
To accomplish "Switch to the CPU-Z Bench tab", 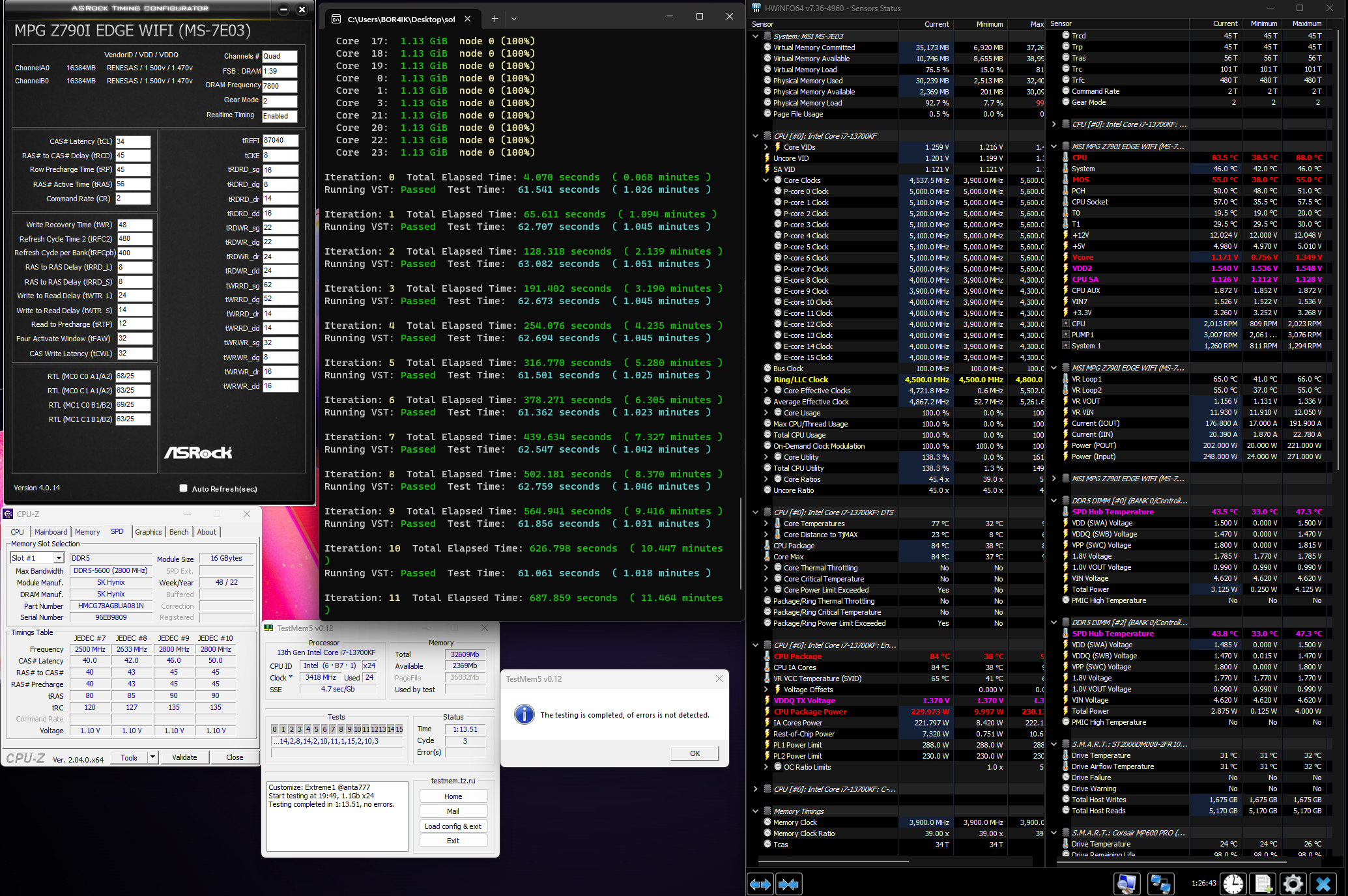I will click(x=179, y=532).
